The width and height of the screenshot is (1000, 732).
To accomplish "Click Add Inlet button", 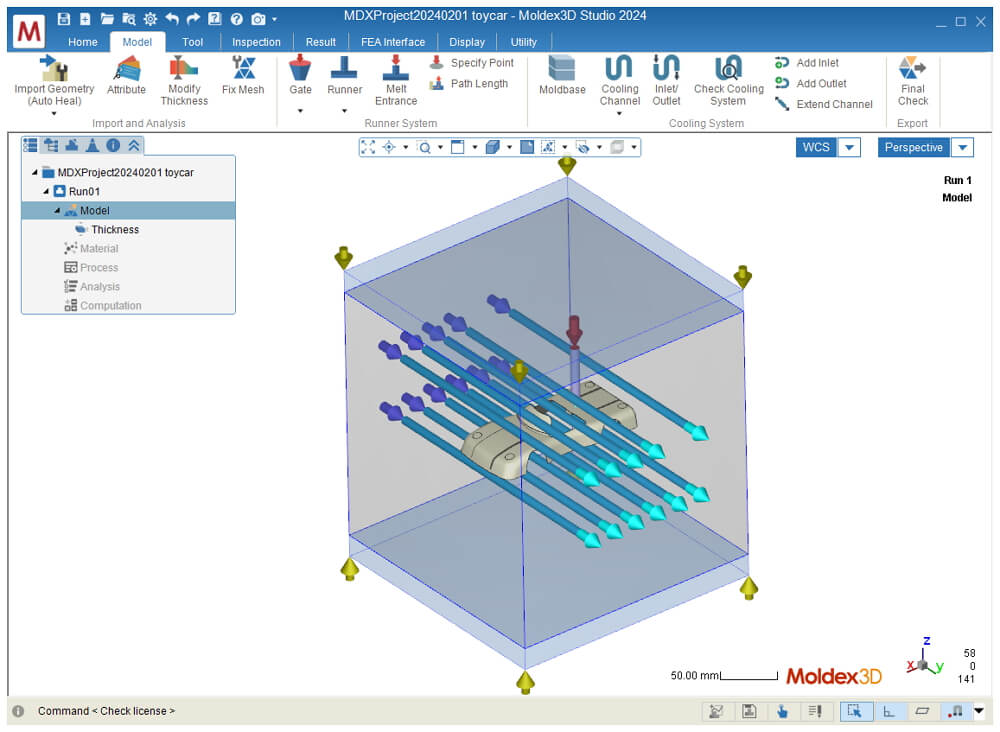I will (x=807, y=62).
